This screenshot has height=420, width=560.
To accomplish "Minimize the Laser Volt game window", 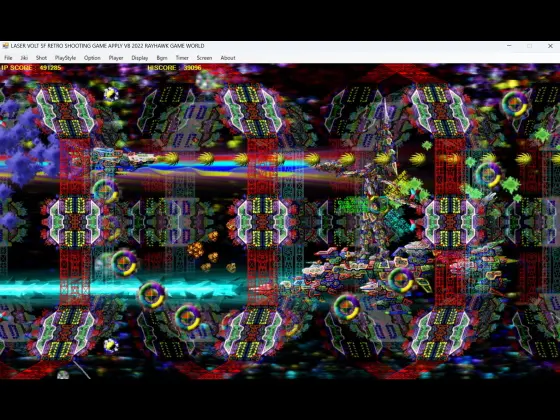I will (x=509, y=46).
